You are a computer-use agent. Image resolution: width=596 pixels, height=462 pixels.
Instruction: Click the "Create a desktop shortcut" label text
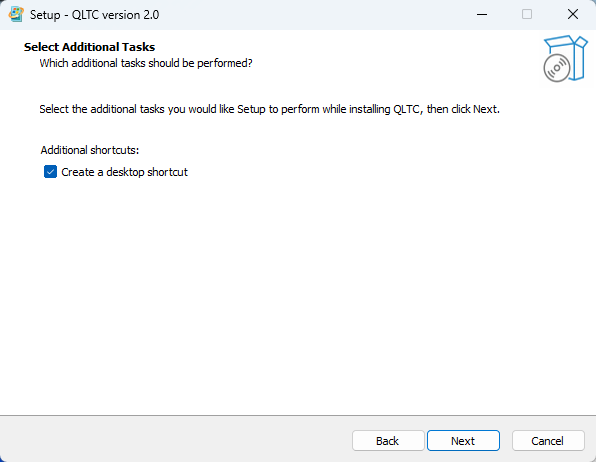point(124,172)
